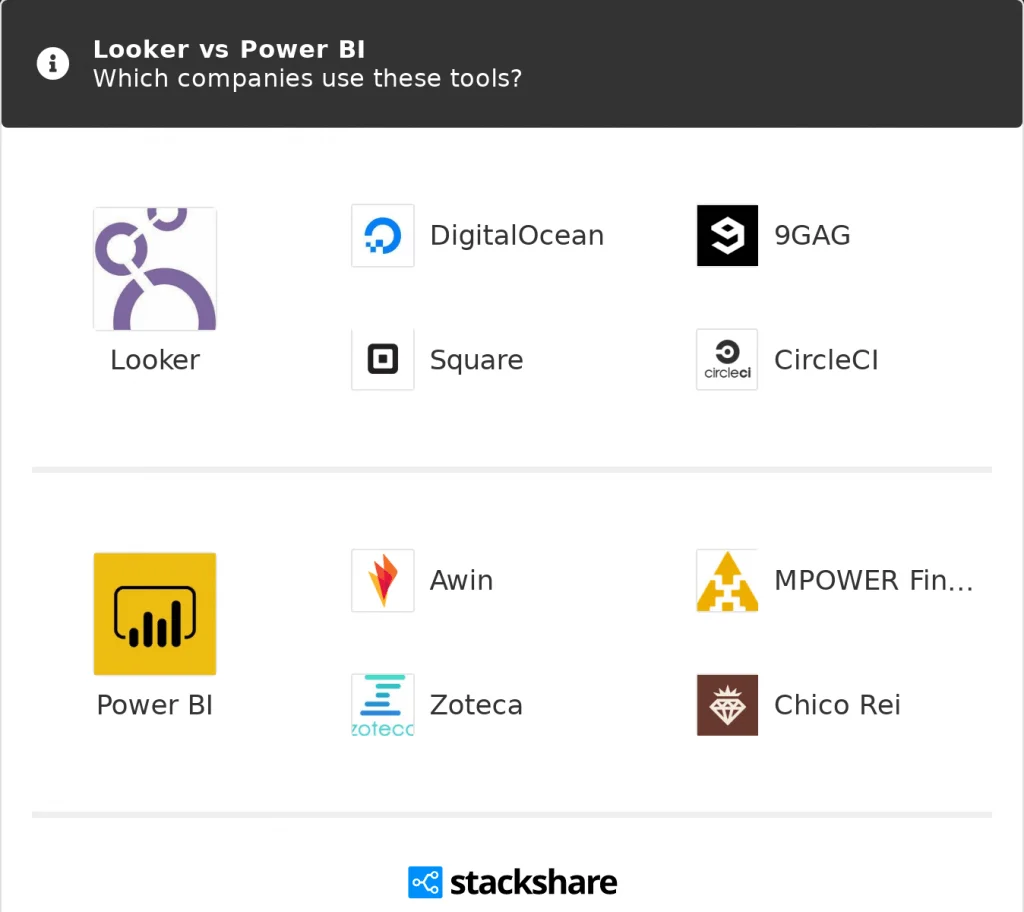This screenshot has height=912, width=1024.
Task: Select the Zoteca company name
Action: click(476, 705)
